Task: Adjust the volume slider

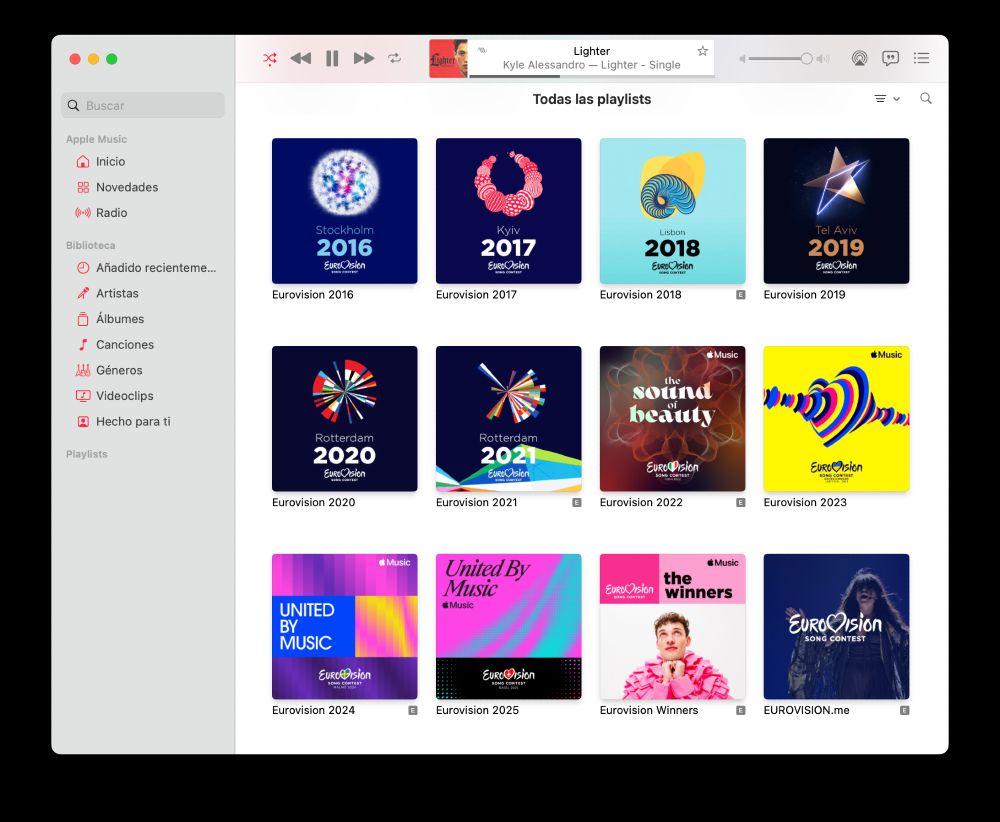Action: point(781,59)
